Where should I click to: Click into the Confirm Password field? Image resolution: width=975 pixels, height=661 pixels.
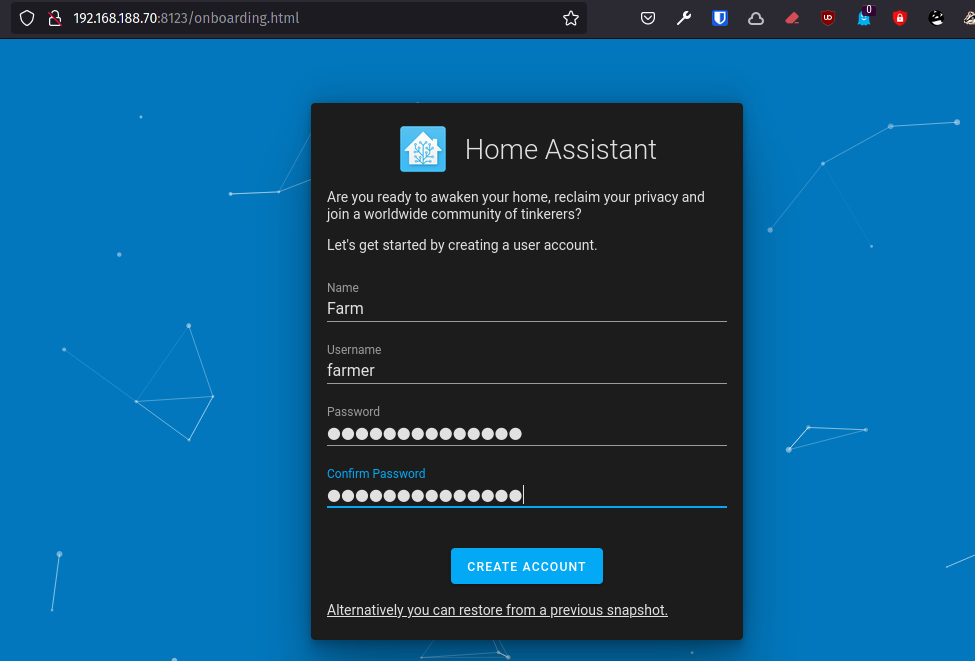pyautogui.click(x=526, y=495)
